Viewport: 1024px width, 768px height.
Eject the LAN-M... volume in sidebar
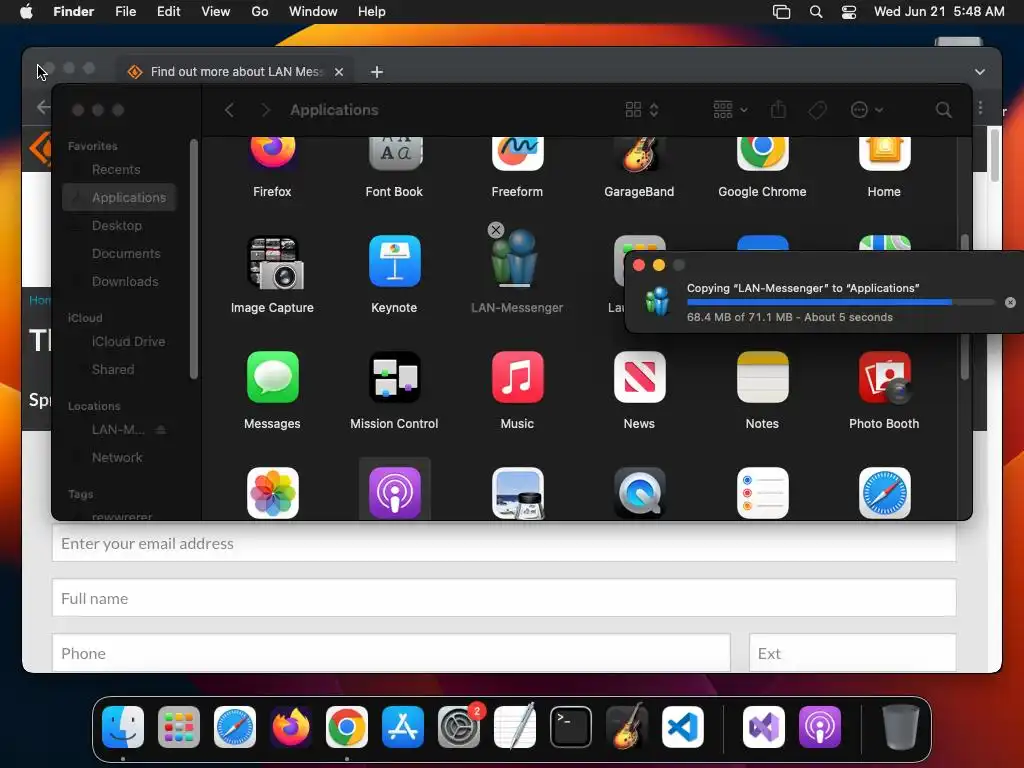pyautogui.click(x=161, y=430)
